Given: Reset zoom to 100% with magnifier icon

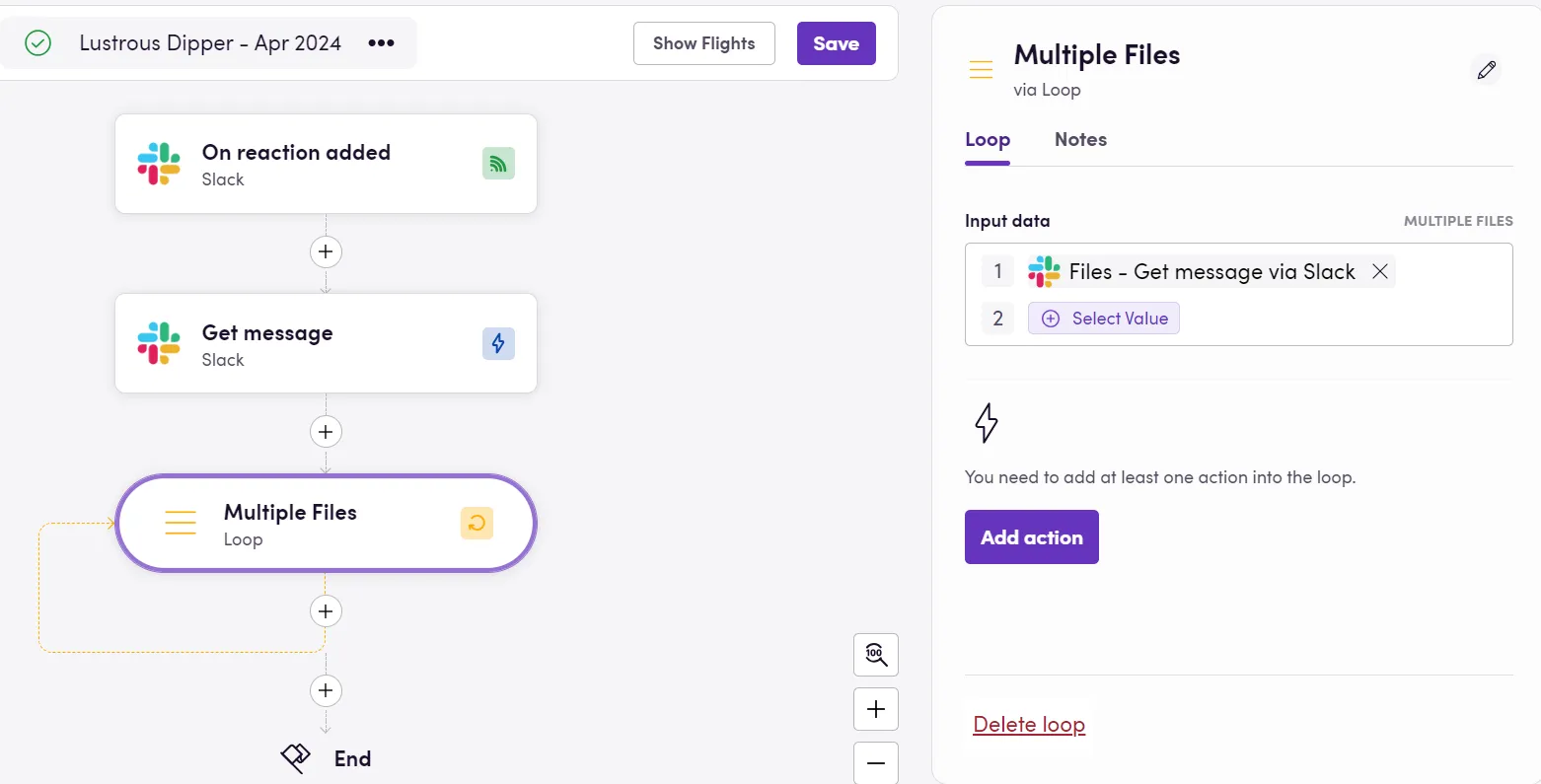Looking at the screenshot, I should pyautogui.click(x=875, y=655).
